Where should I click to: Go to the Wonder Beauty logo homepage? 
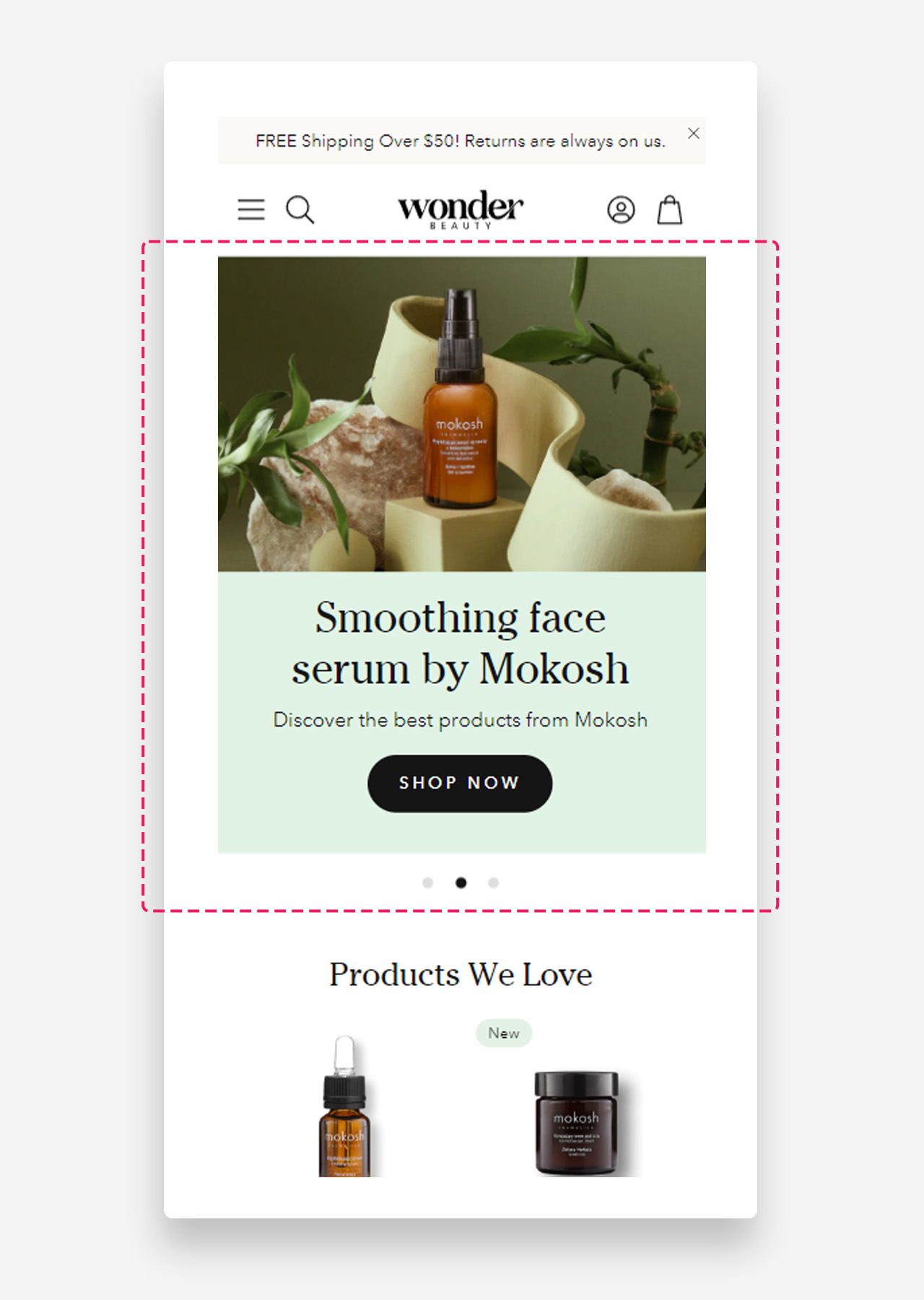point(461,210)
